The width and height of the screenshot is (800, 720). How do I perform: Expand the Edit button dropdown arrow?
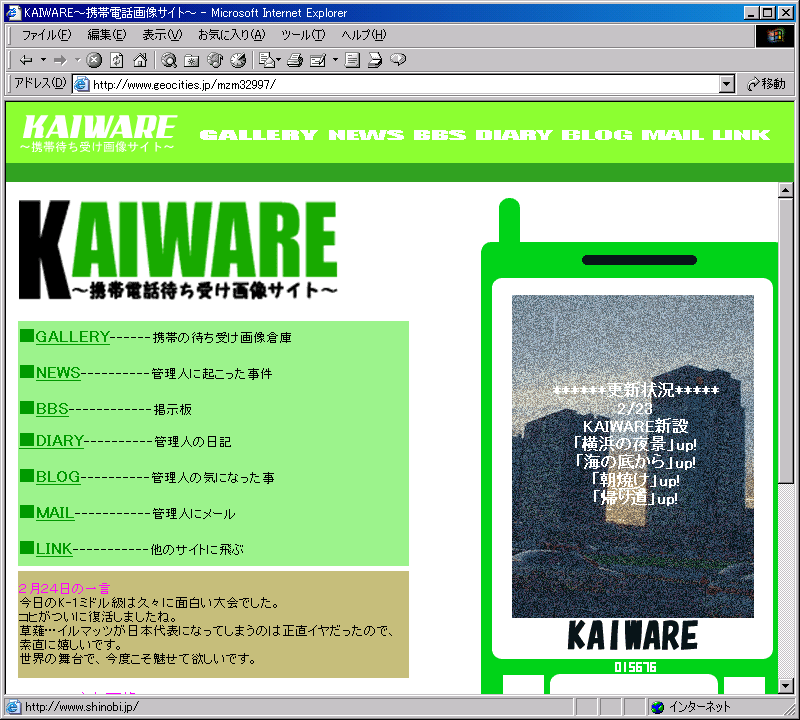[x=335, y=60]
